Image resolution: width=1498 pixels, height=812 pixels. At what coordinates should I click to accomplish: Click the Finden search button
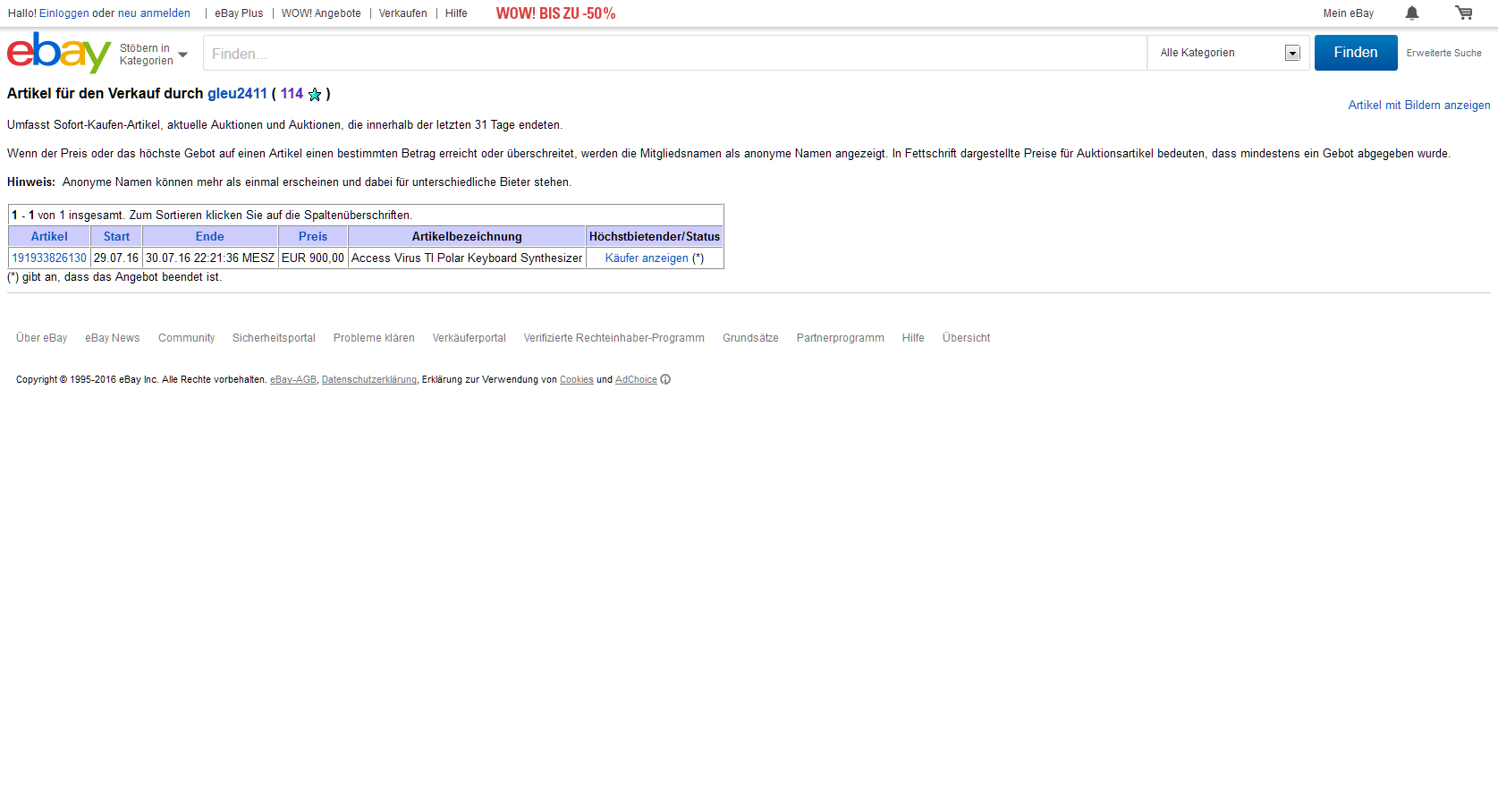click(1355, 53)
